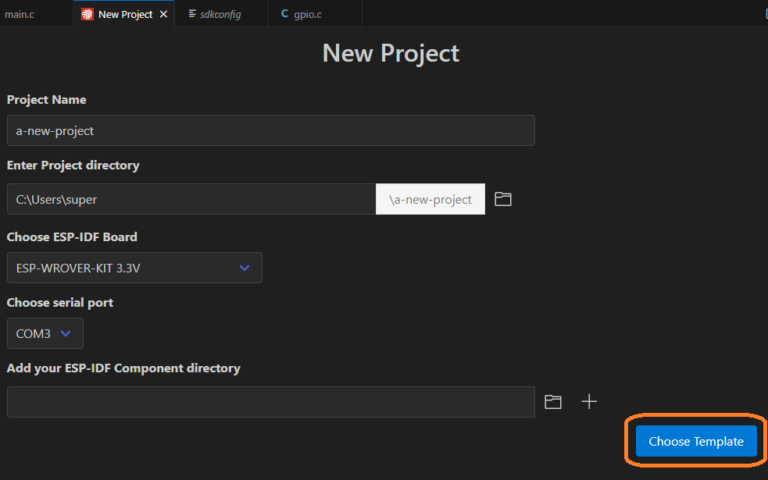
Task: Focus the Component directory input field
Action: pyautogui.click(x=271, y=402)
